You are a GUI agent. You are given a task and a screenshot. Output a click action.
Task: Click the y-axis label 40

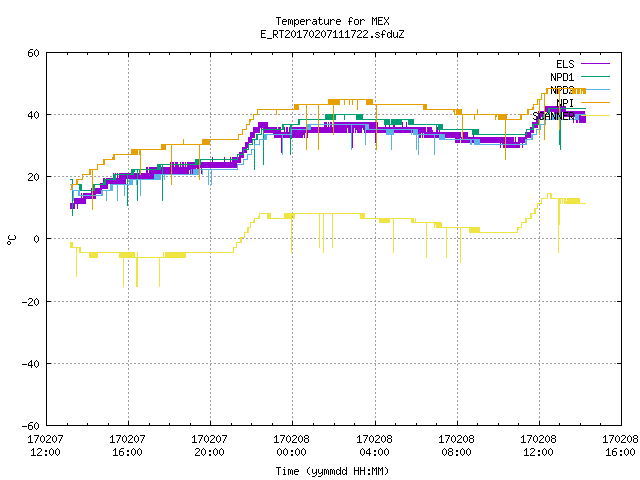coord(33,115)
